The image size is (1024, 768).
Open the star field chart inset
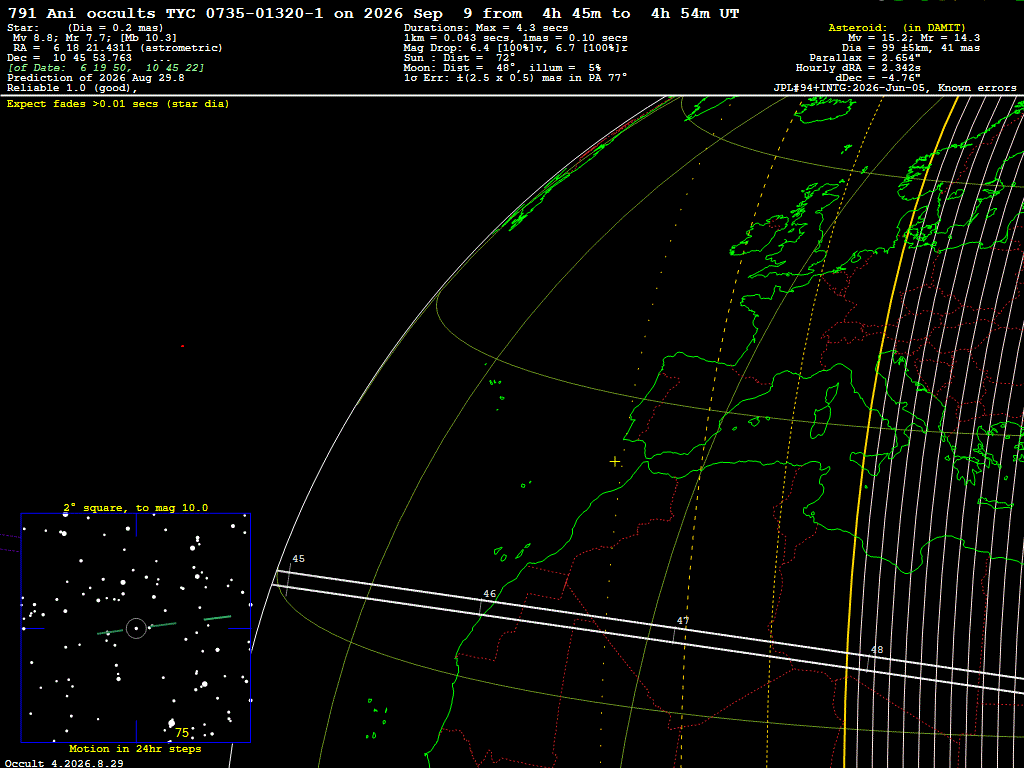136,628
